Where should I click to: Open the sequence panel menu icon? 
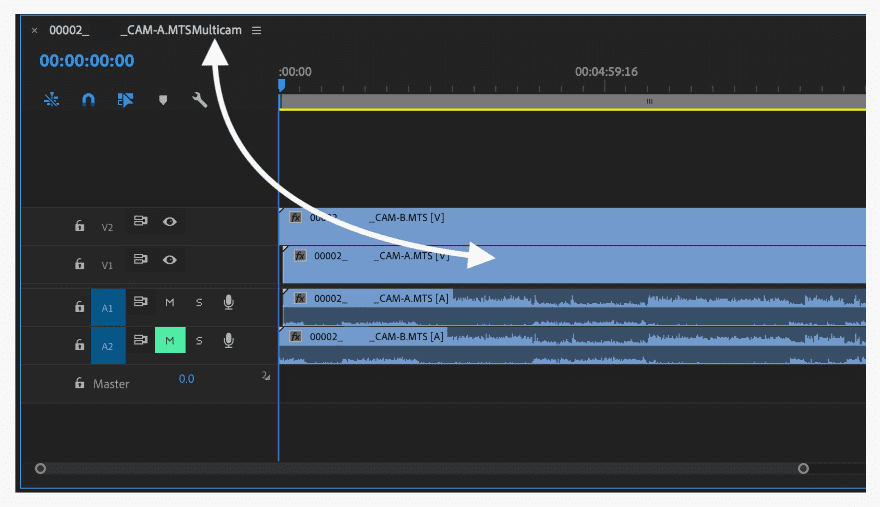coord(256,30)
